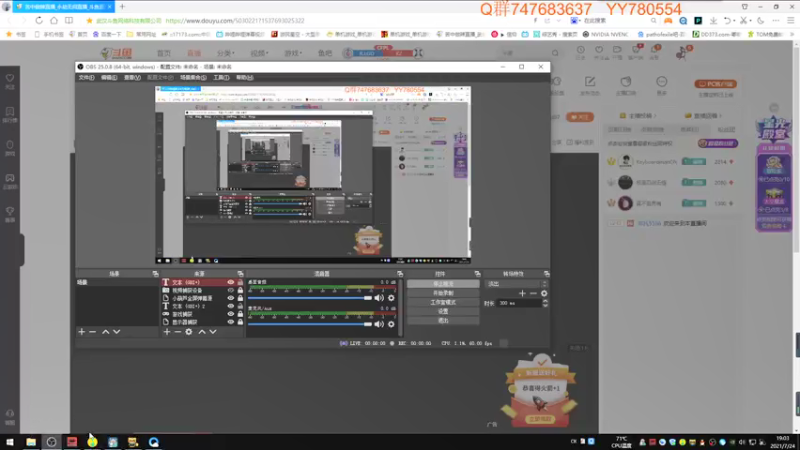Viewport: 800px width, 450px height.
Task: Expand the 分类 menu on Douyu
Action: 225,53
